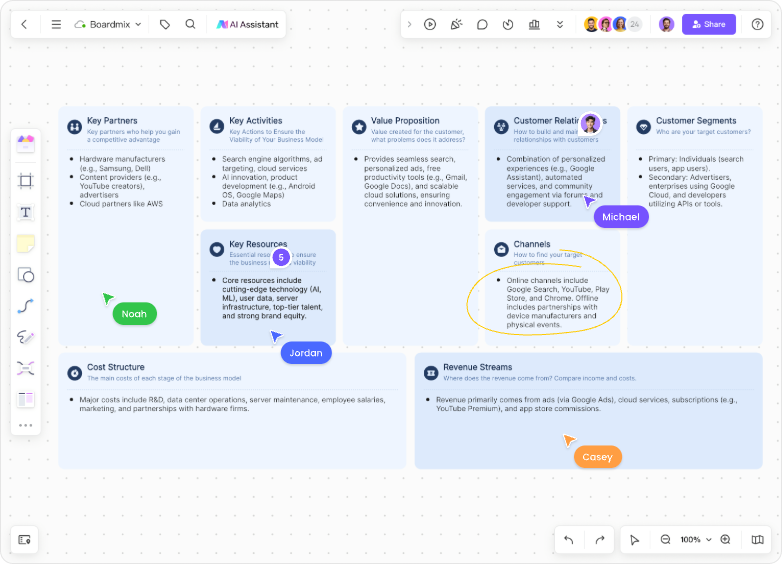Select the Customer Segments heading
This screenshot has width=782, height=564.
tap(696, 121)
